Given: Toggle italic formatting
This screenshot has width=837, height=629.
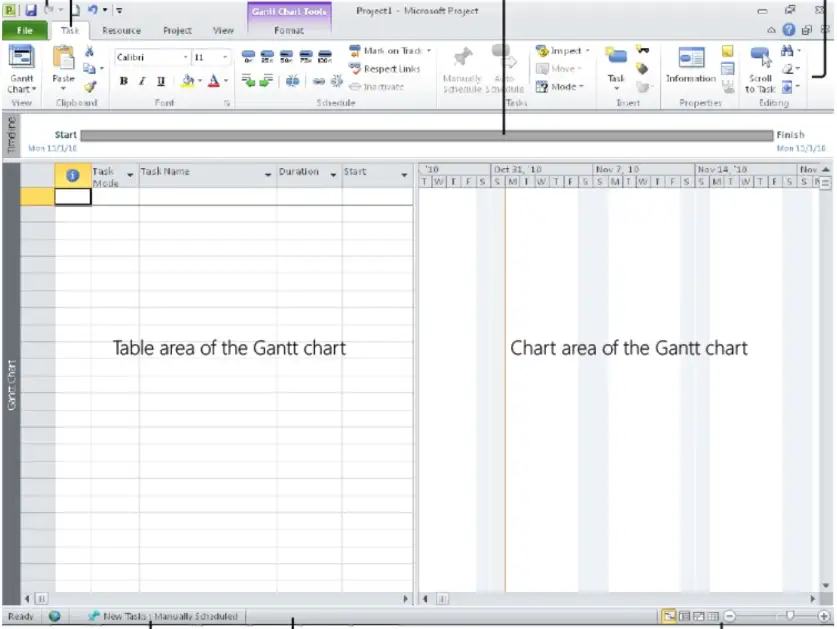Looking at the screenshot, I should [142, 82].
